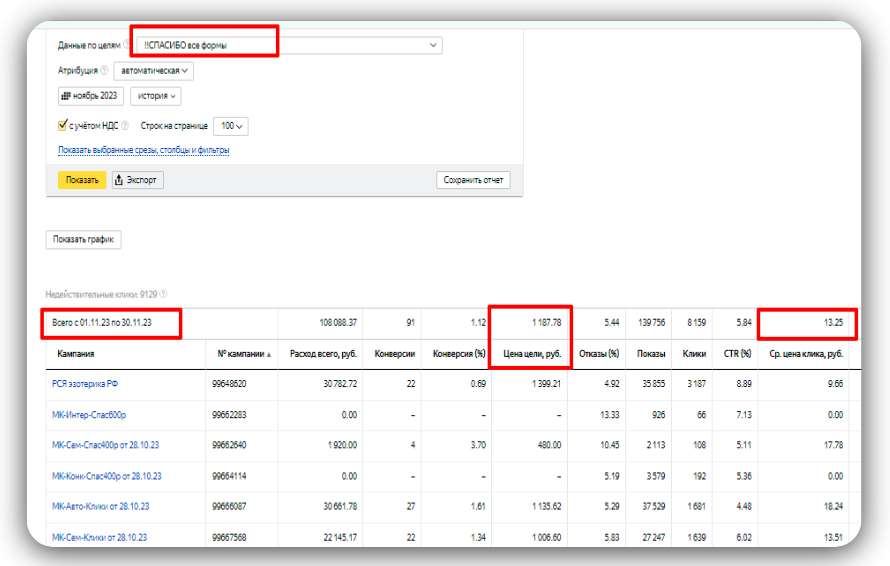The width and height of the screenshot is (890, 566).
Task: Sort table by Расход всего, руб. header
Action: 321,354
